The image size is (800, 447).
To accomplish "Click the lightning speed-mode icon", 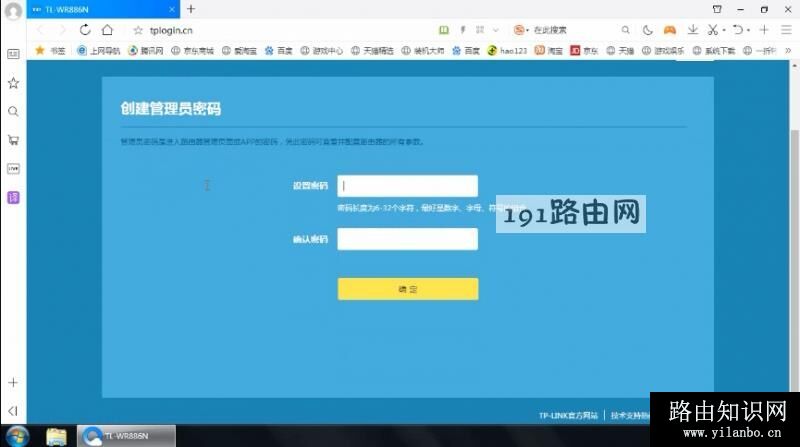I will 463,30.
